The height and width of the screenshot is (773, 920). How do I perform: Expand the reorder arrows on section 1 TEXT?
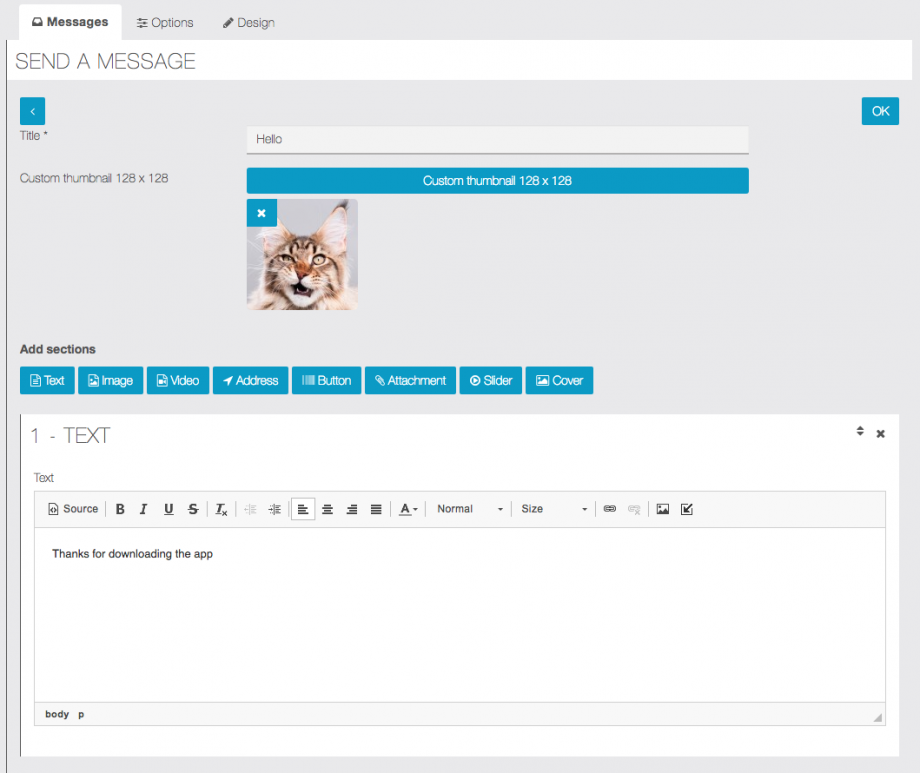pyautogui.click(x=860, y=432)
